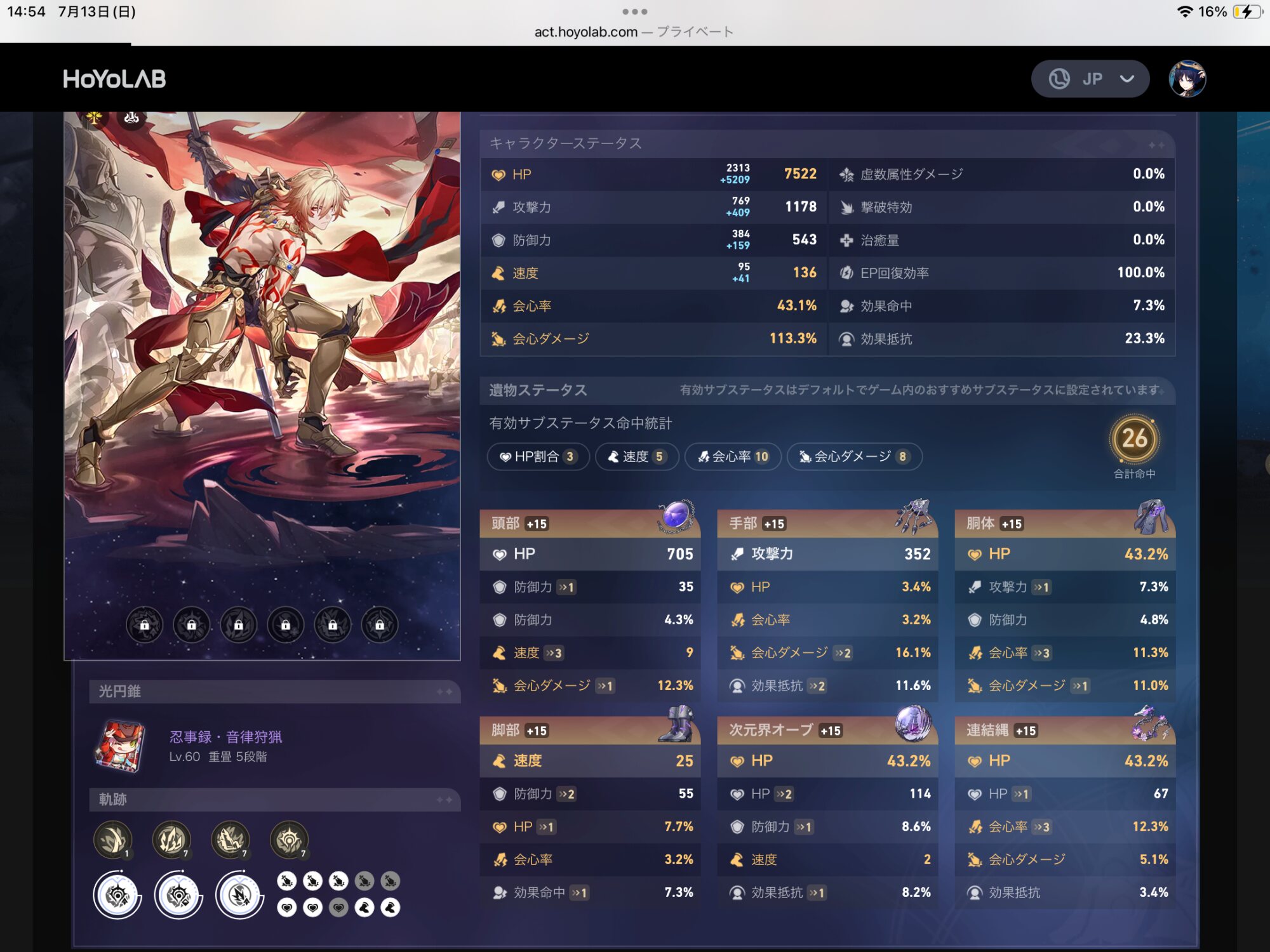
Task: Open the 胴体 +15 relic header
Action: [1065, 524]
